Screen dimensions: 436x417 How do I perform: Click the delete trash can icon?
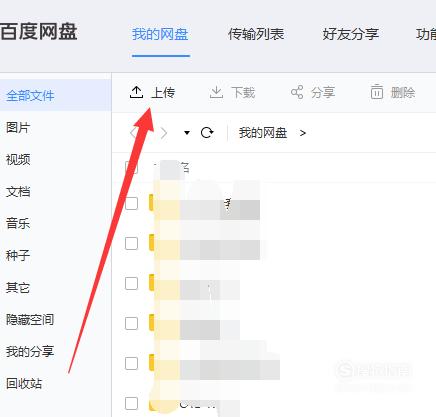click(x=377, y=92)
